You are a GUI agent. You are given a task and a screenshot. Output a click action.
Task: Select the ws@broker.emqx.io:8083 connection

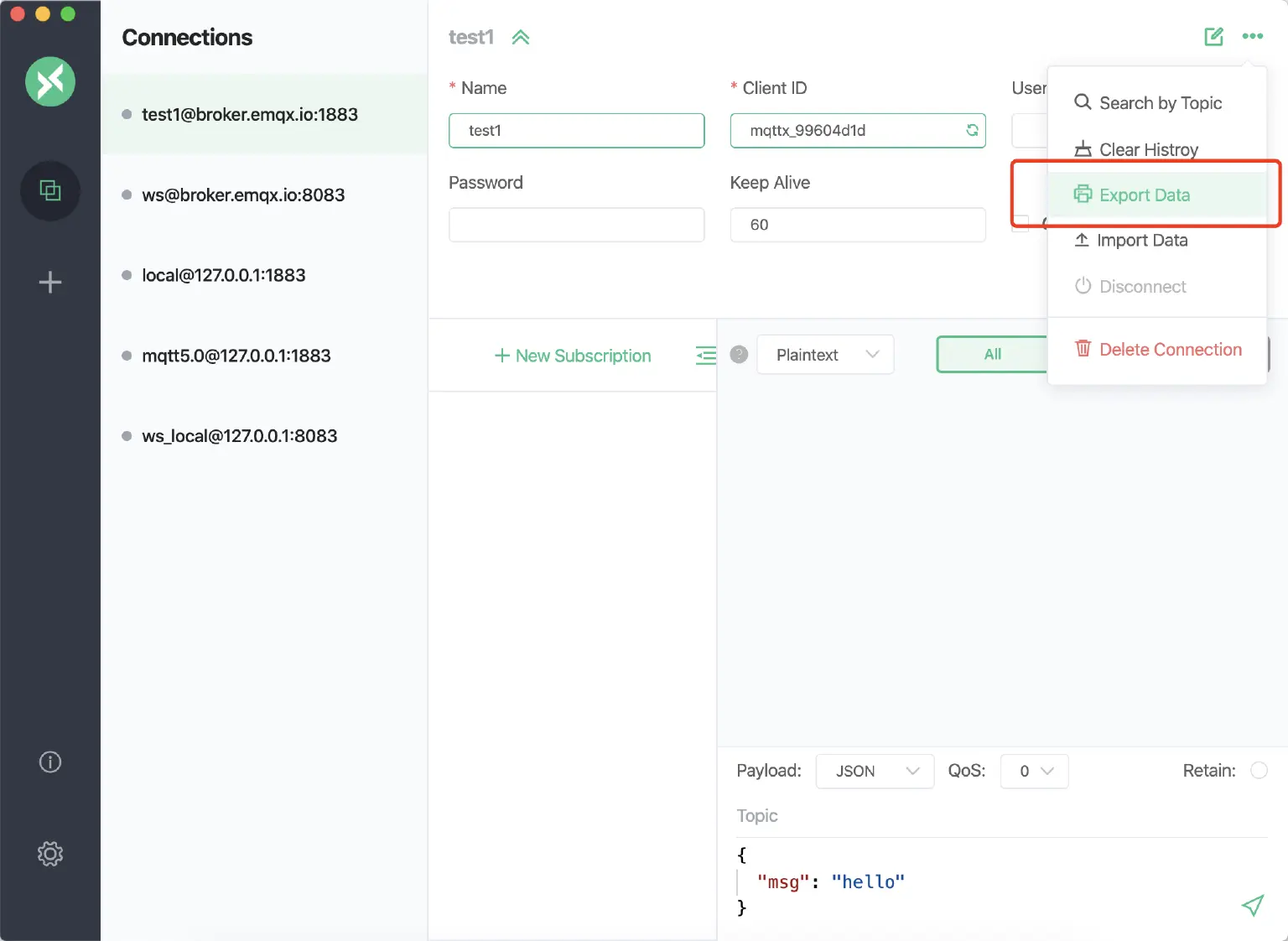[x=243, y=195]
